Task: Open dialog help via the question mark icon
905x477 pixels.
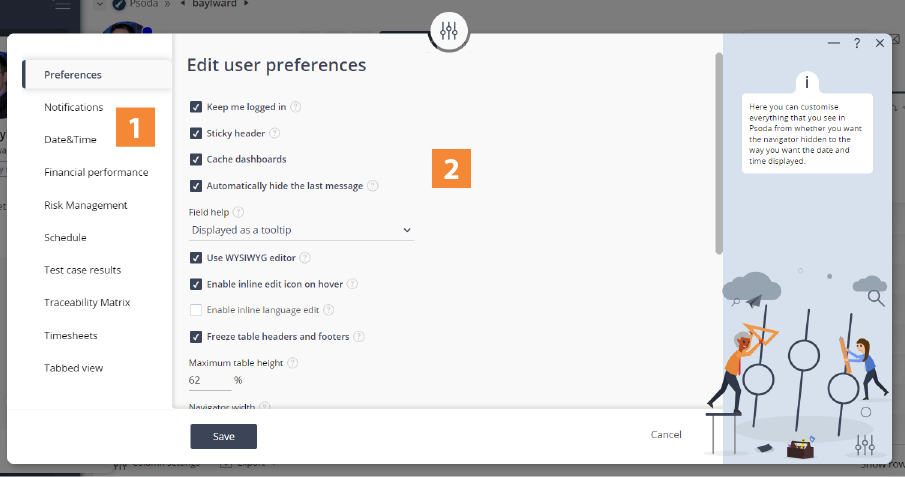Action: (857, 43)
